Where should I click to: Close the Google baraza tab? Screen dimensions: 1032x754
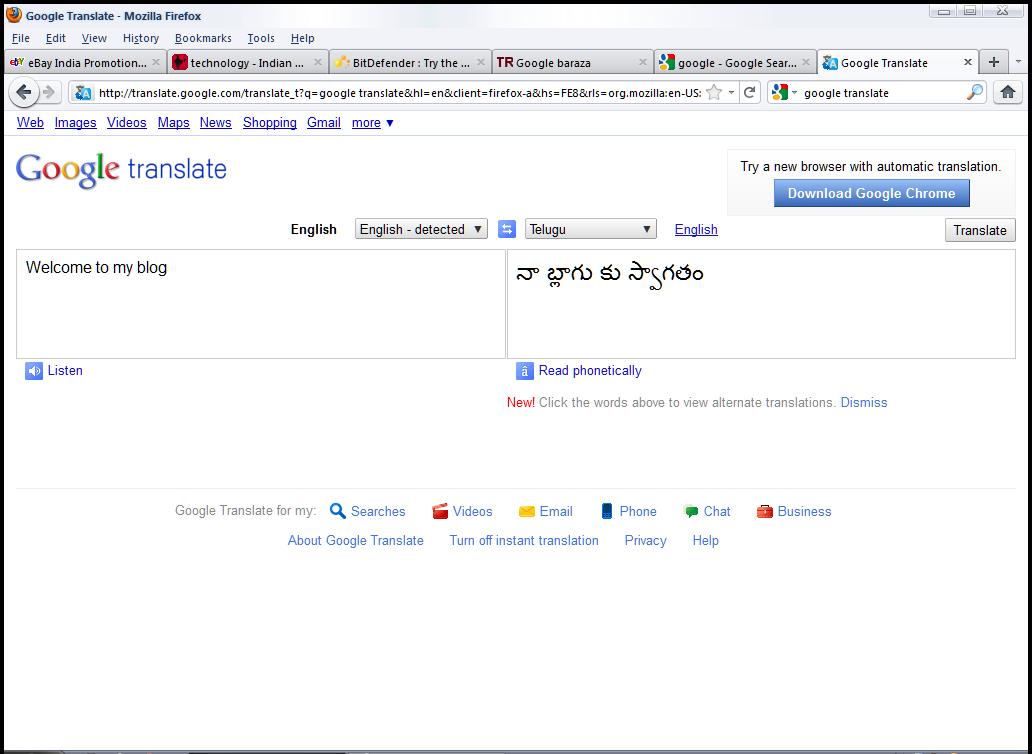643,62
